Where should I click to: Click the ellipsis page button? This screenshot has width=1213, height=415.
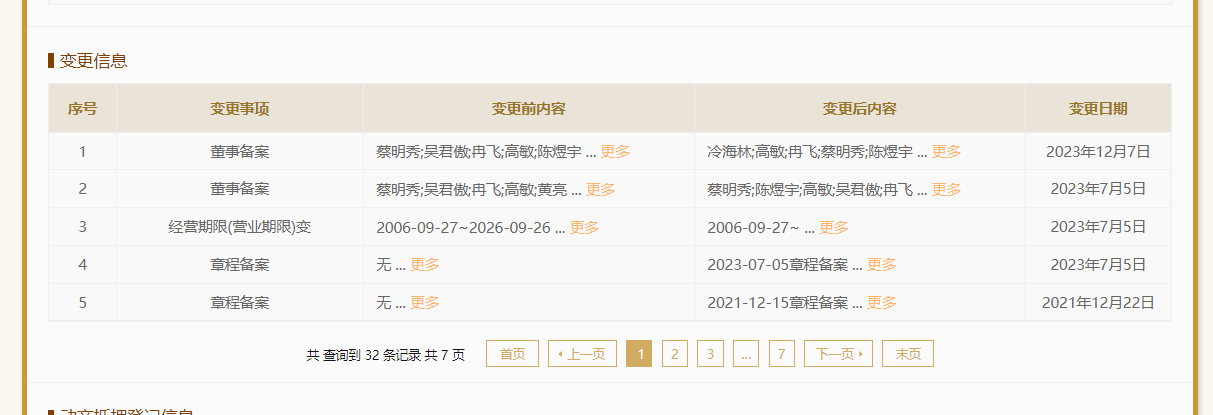[745, 354]
